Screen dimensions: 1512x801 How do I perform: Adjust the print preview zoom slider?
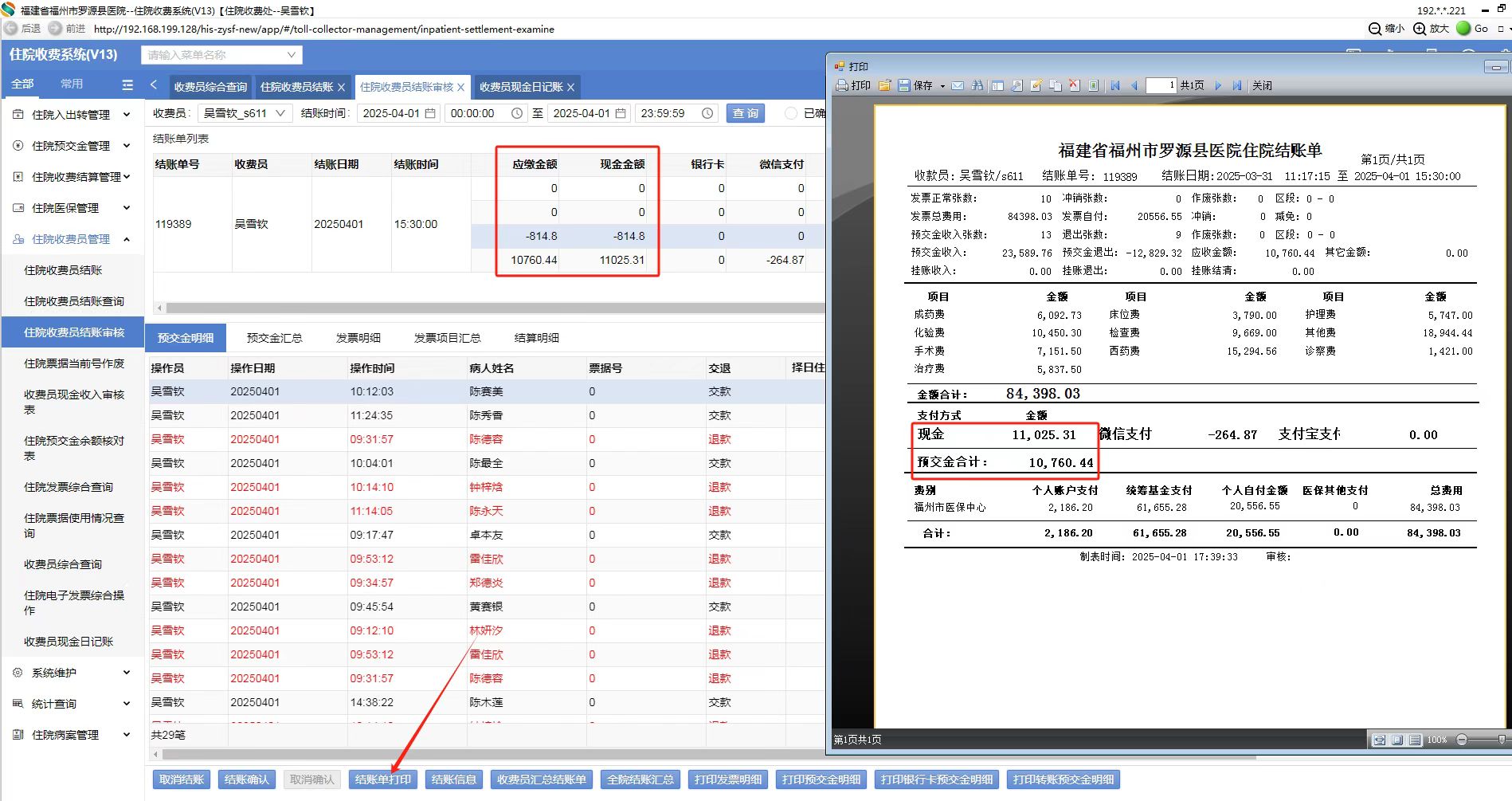click(1501, 740)
